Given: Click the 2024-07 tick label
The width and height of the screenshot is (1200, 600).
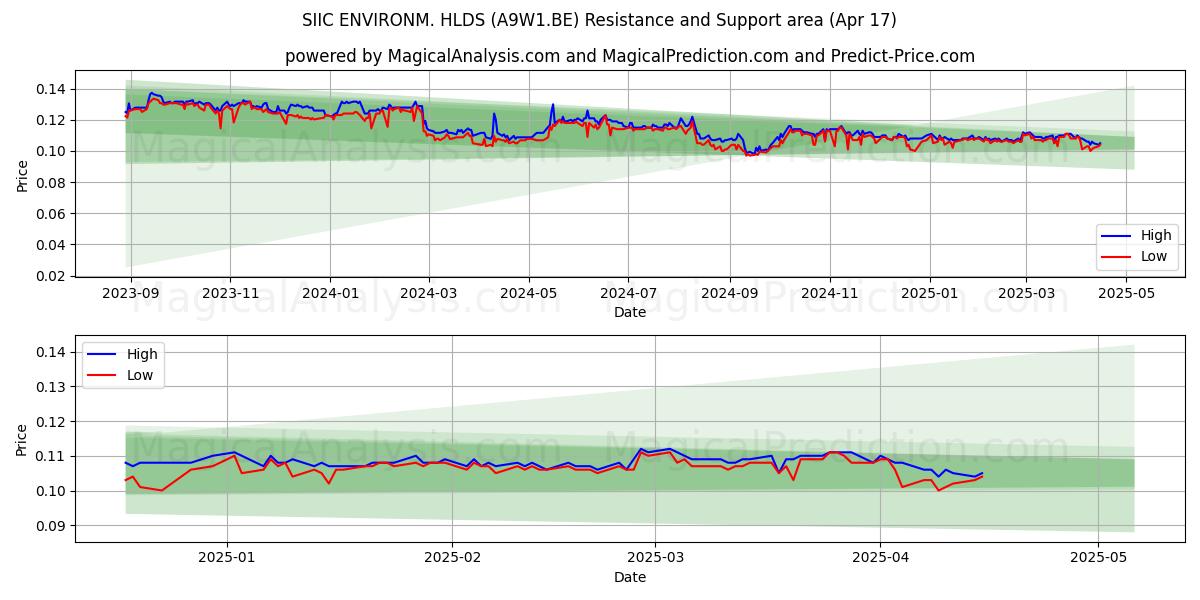Looking at the screenshot, I should point(628,293).
